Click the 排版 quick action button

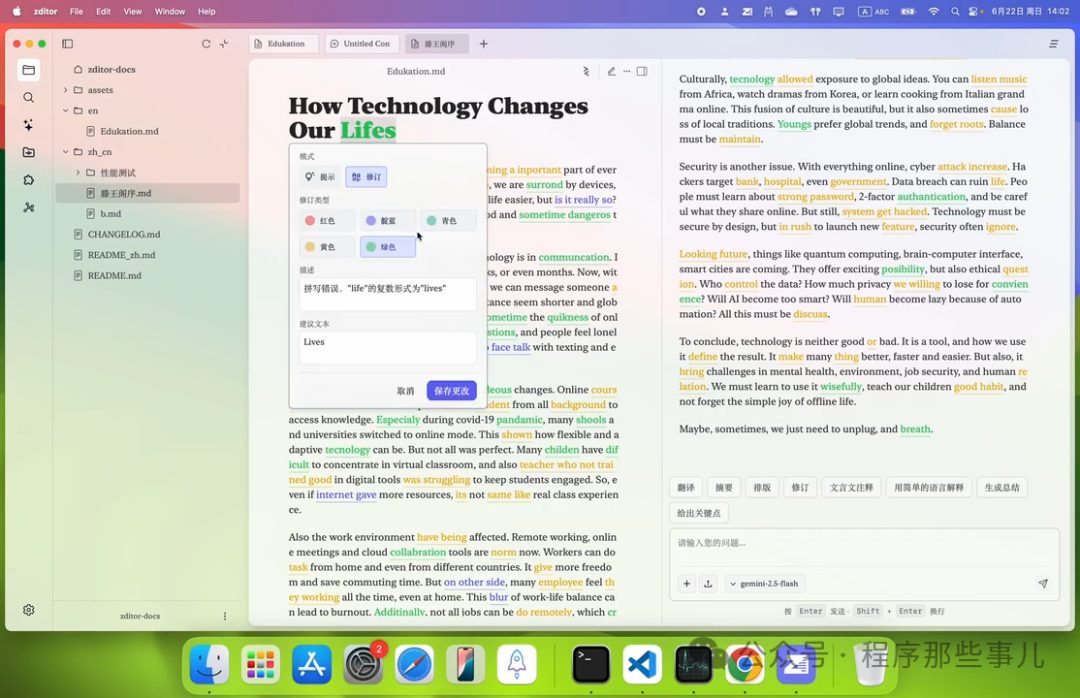click(762, 487)
